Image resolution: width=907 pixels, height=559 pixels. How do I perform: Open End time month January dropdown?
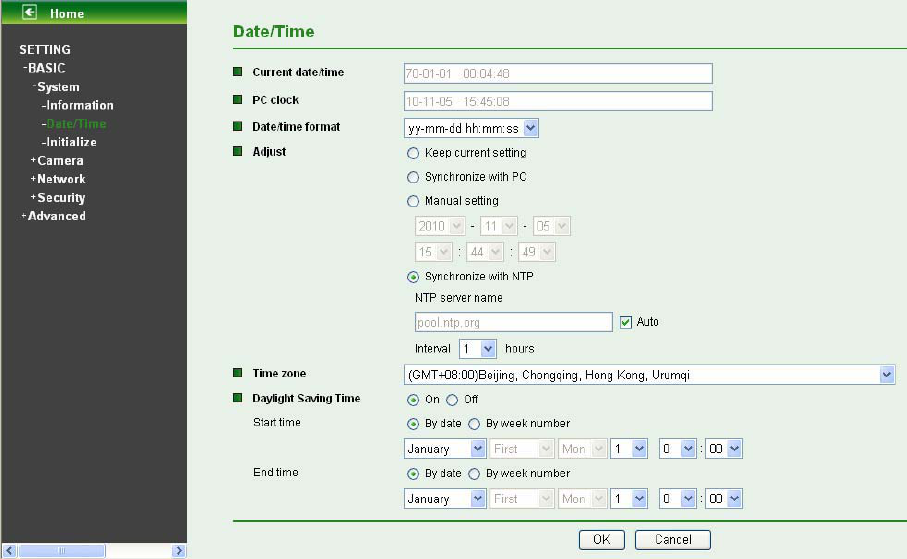pyautogui.click(x=444, y=499)
